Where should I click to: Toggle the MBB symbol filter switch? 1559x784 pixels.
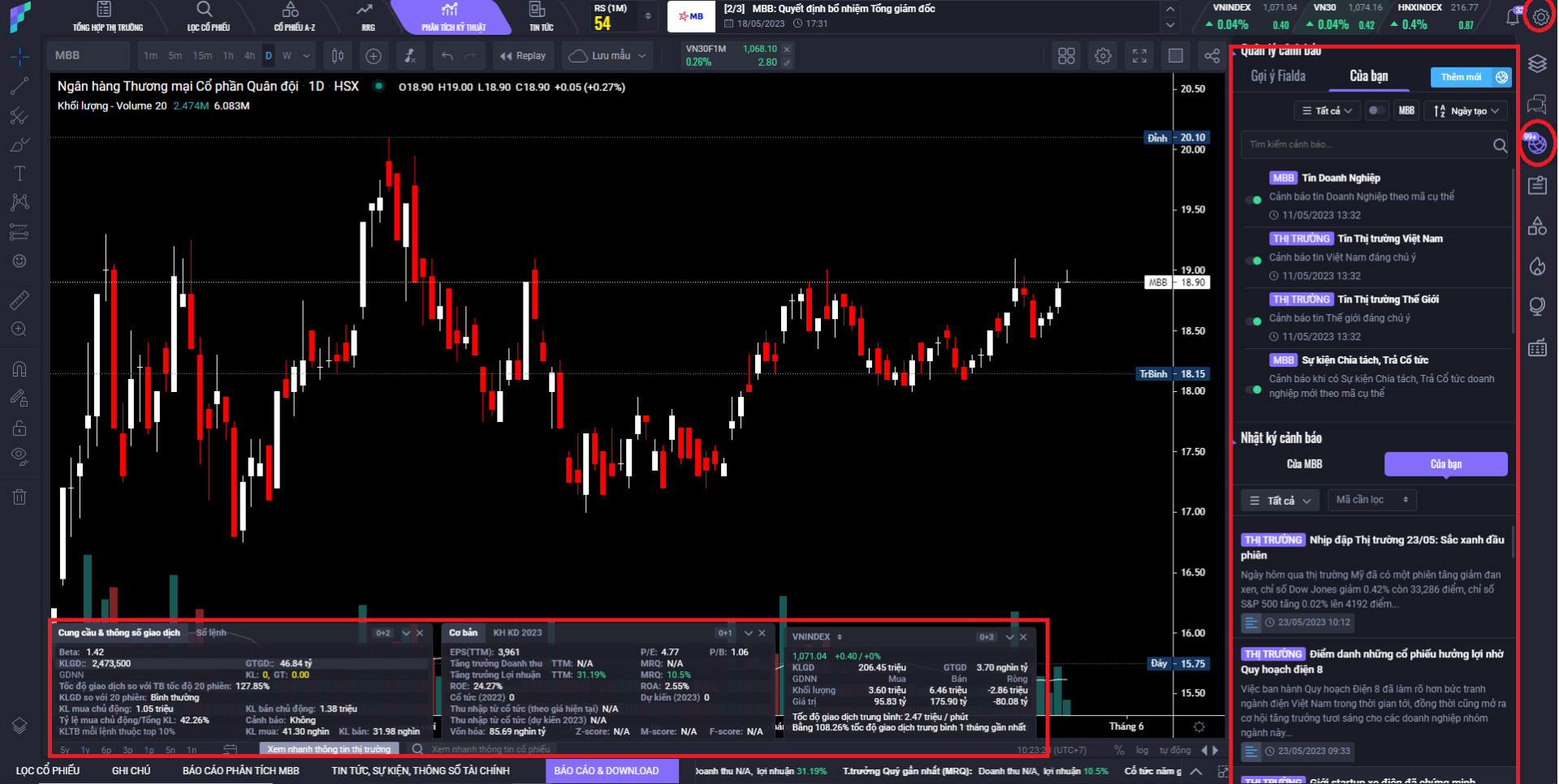click(1376, 111)
